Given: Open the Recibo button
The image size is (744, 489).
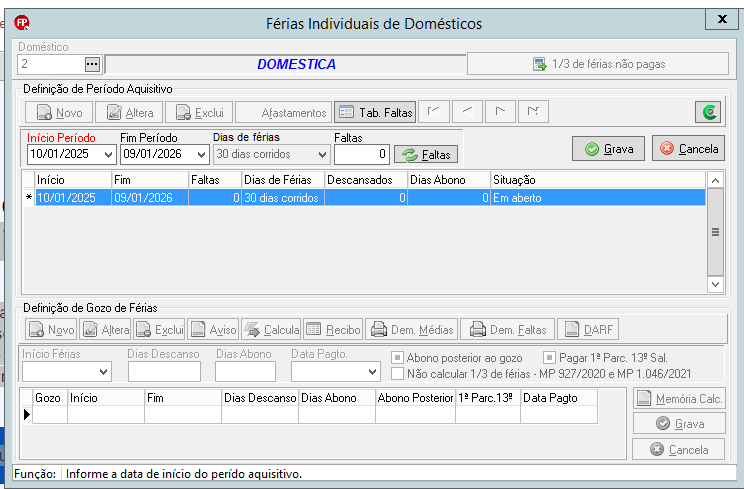Looking at the screenshot, I should click(x=333, y=330).
